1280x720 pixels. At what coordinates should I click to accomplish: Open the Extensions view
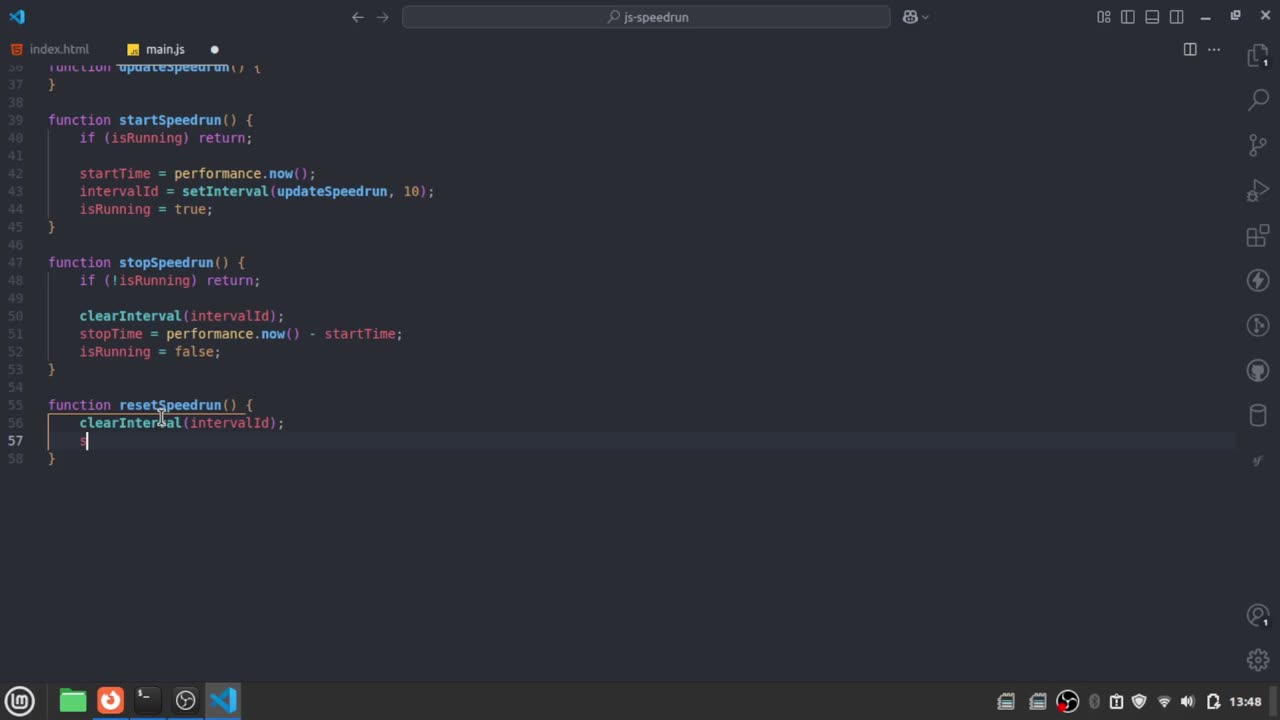point(1258,236)
